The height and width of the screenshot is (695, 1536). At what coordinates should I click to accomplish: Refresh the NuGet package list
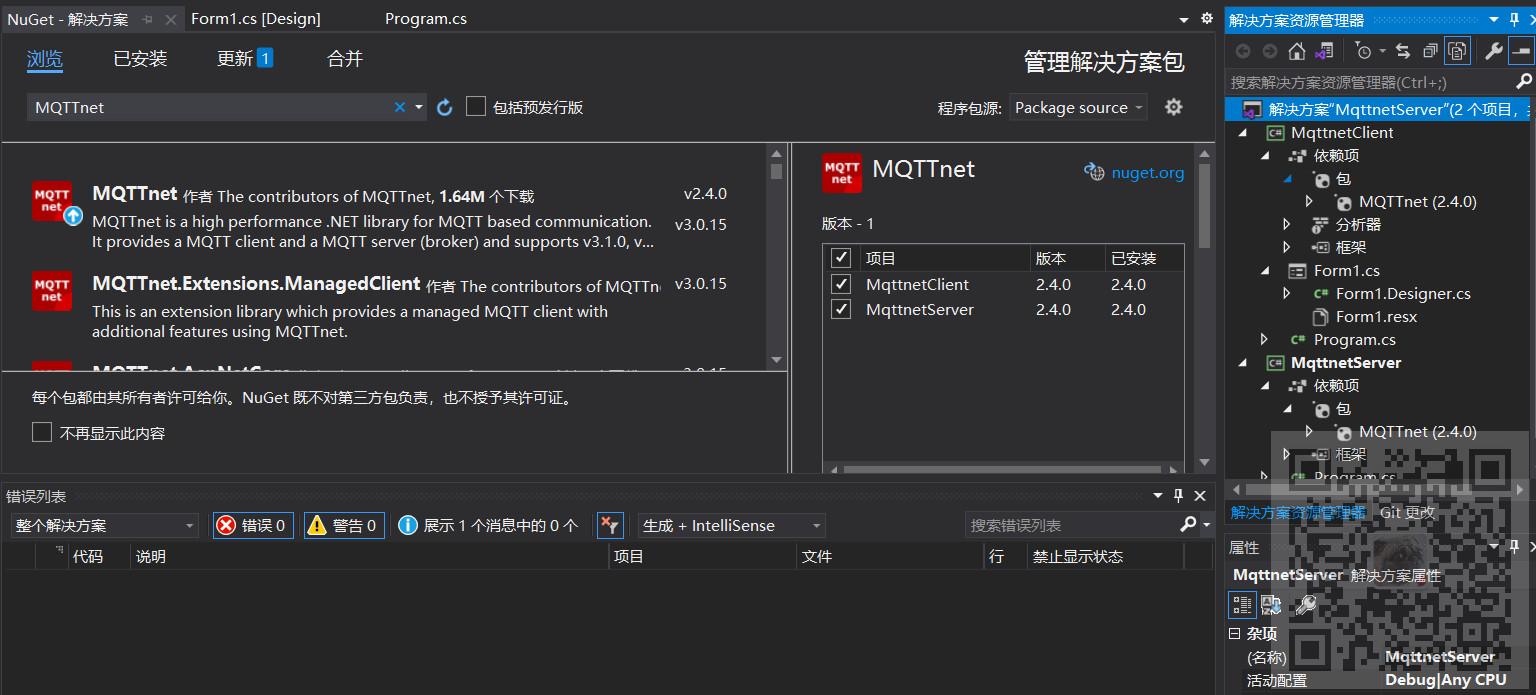[x=445, y=107]
